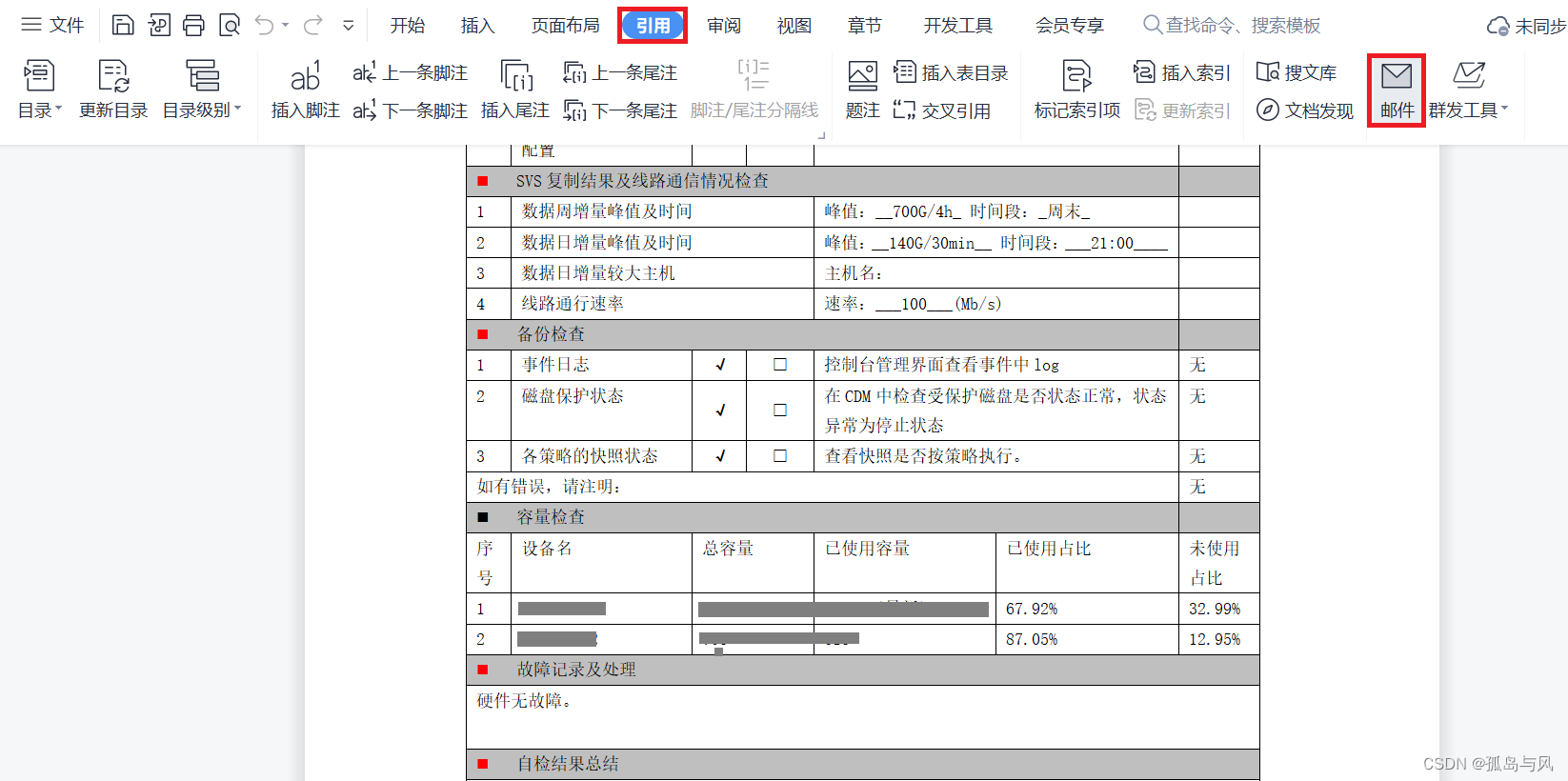Viewport: 1568px width, 781px height.
Task: Expand the quick access toolbar customize arrow
Action: click(x=349, y=26)
